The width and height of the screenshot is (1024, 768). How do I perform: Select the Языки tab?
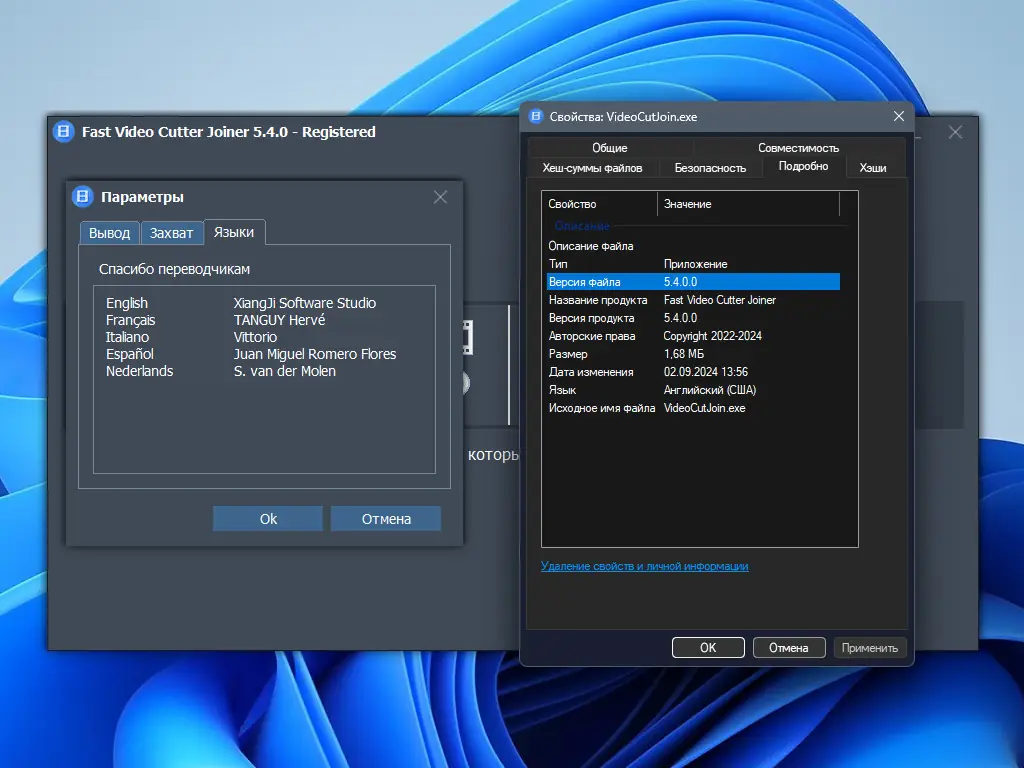234,232
